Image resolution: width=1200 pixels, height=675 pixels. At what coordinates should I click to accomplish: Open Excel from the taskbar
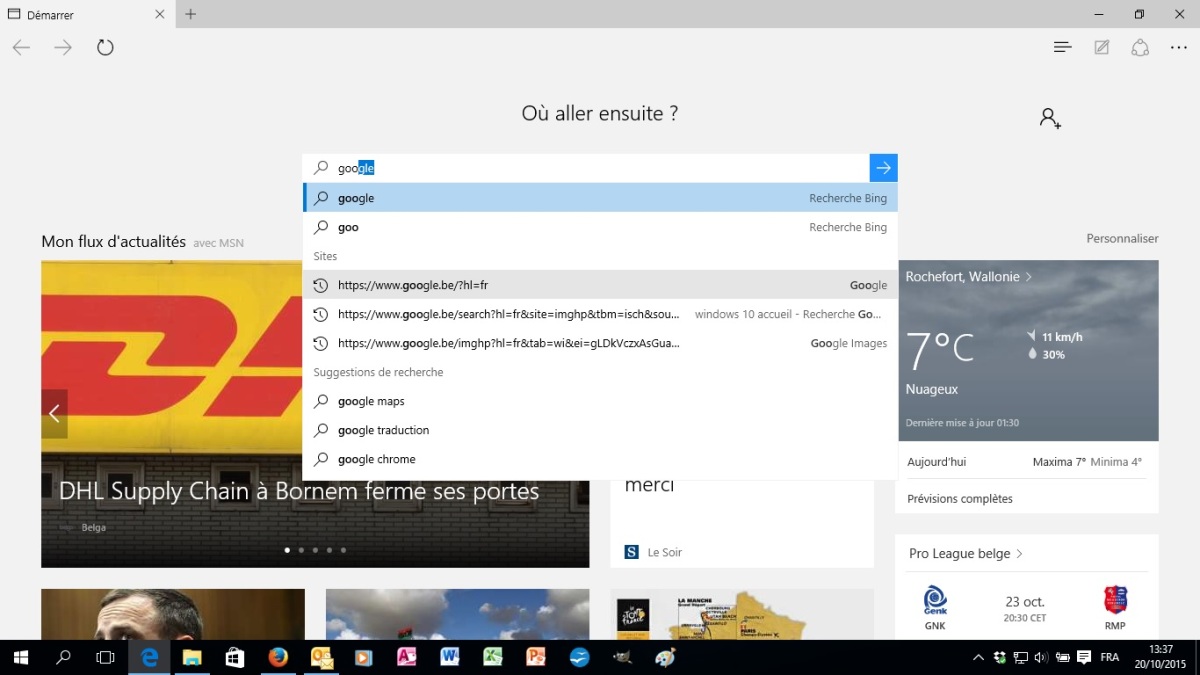(x=492, y=657)
